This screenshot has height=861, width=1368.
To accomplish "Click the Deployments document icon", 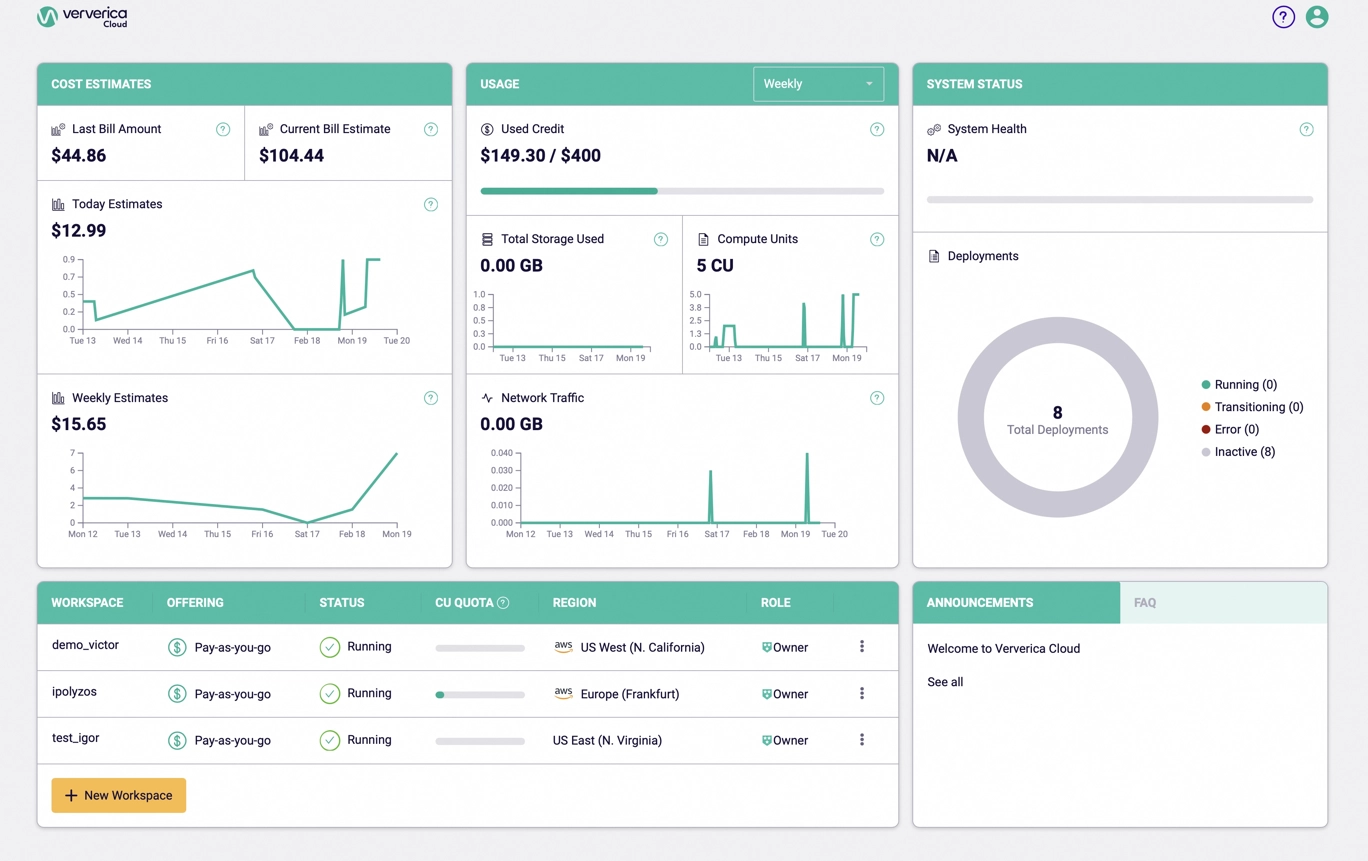I will point(934,256).
